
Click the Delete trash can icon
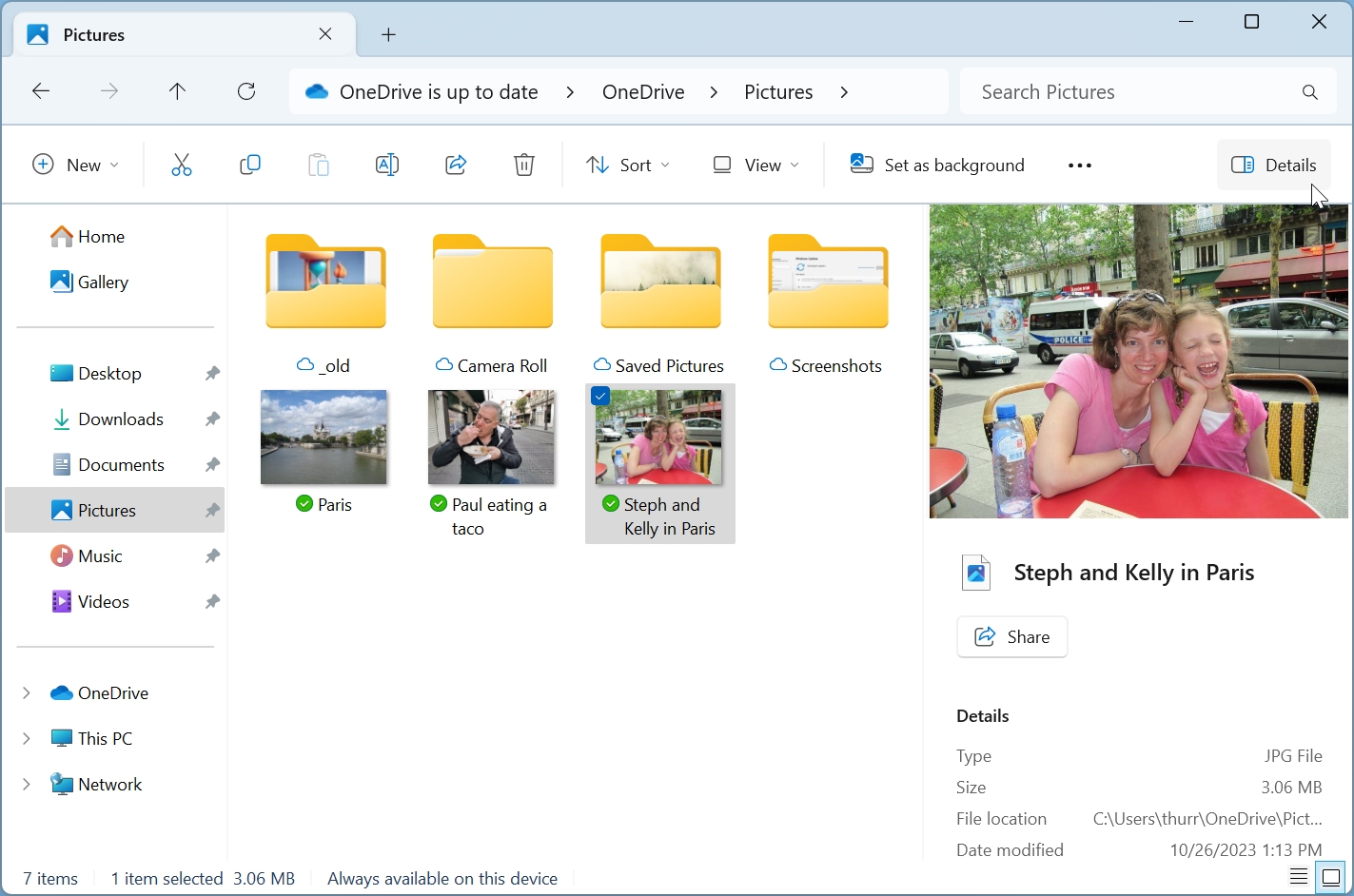[524, 166]
